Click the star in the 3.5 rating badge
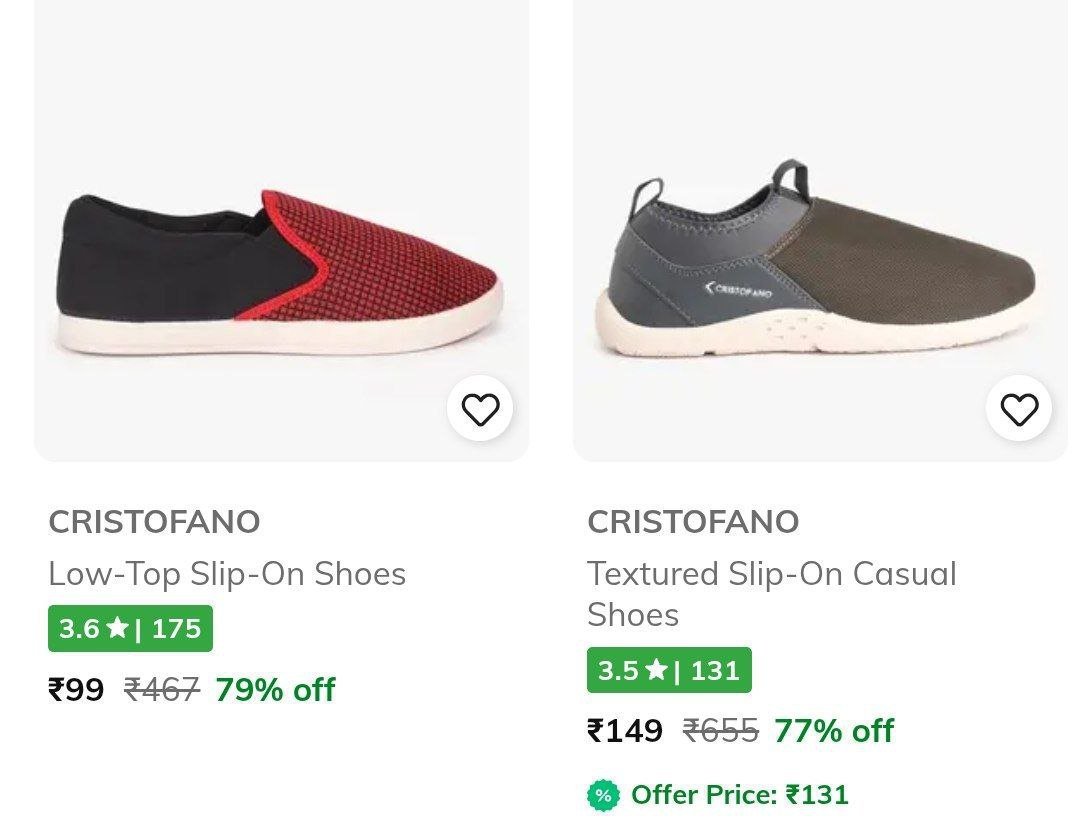 pyautogui.click(x=656, y=670)
